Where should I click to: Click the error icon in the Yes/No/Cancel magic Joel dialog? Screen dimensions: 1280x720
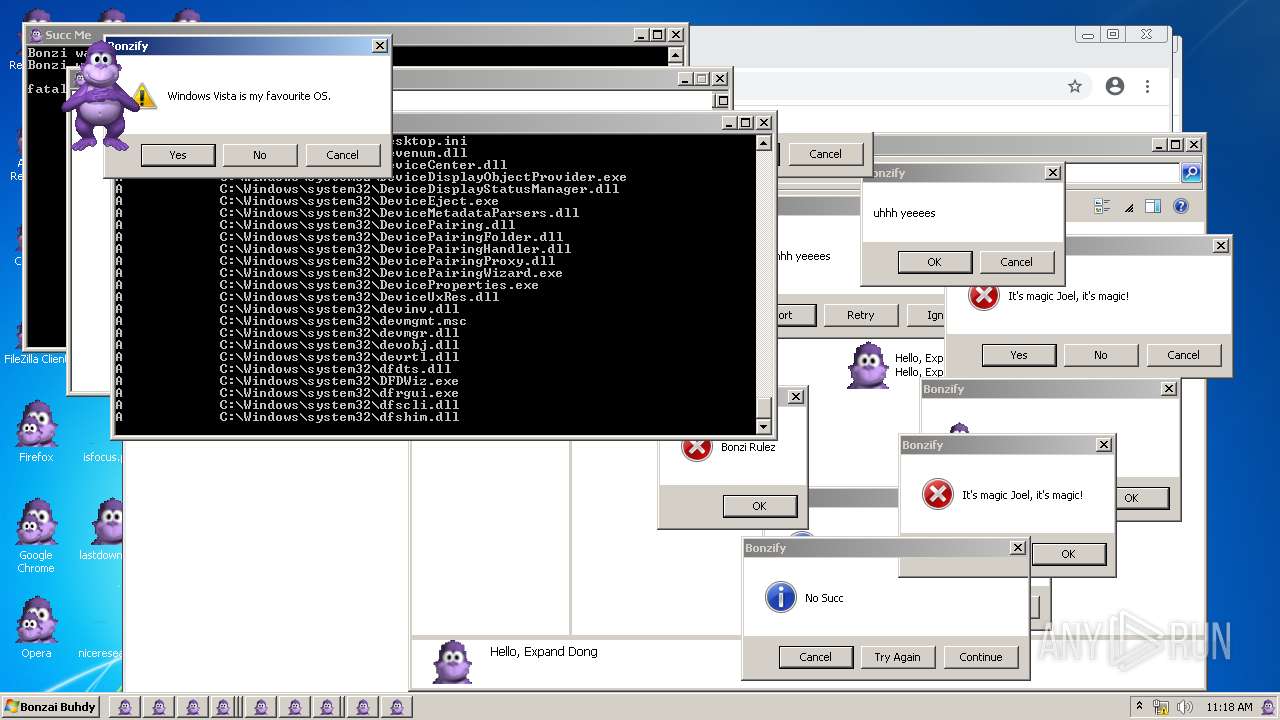[984, 296]
